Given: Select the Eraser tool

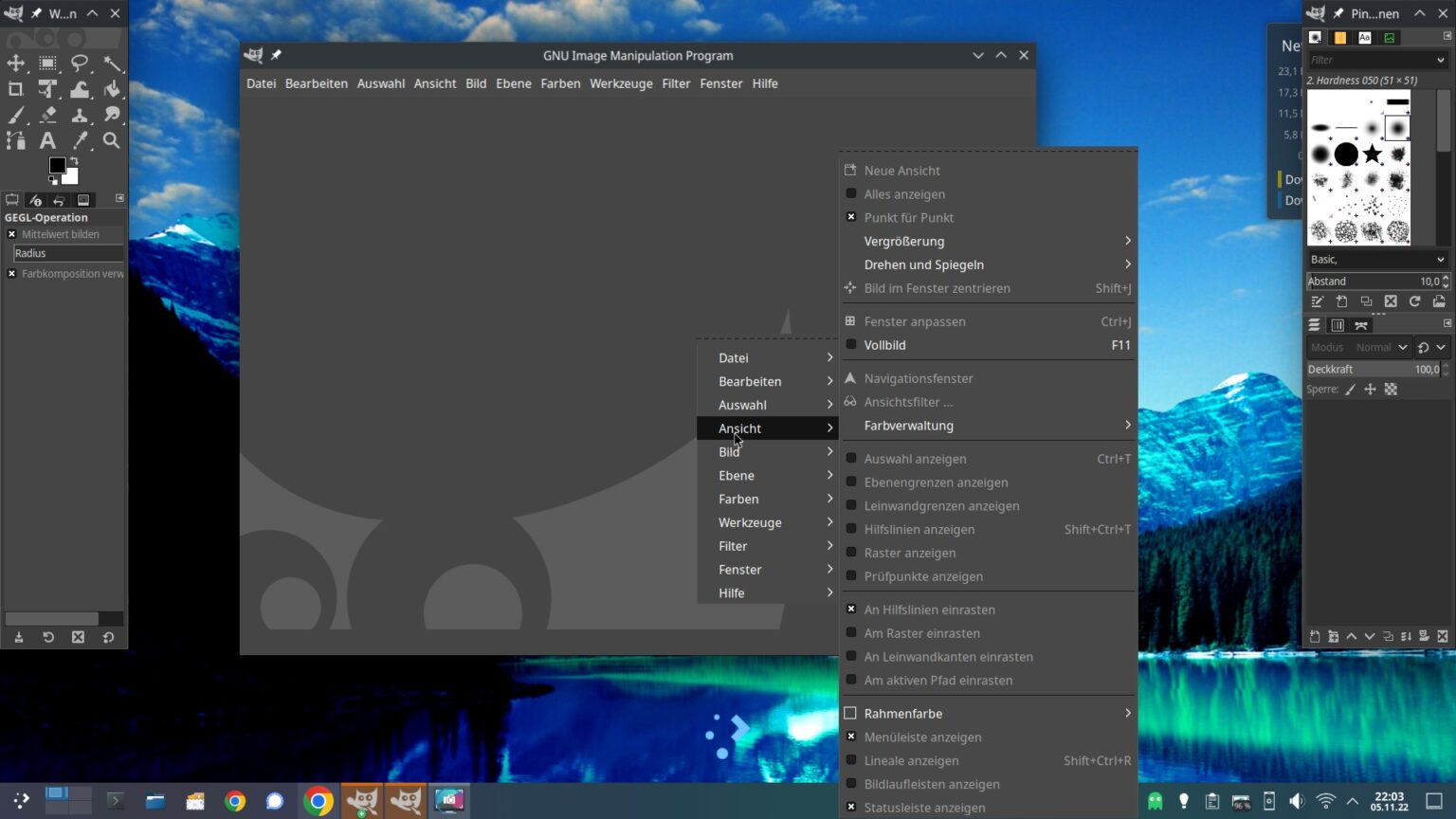Looking at the screenshot, I should (x=47, y=115).
